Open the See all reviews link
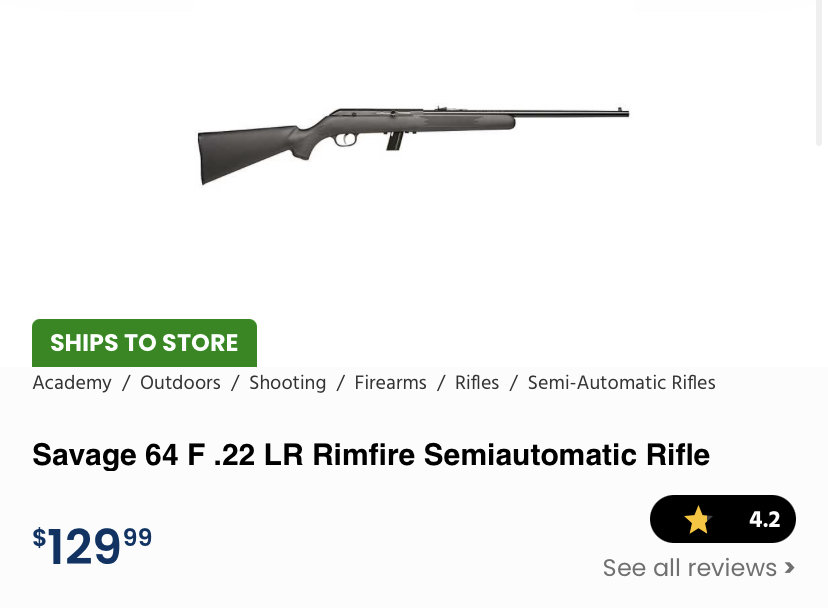 pos(698,568)
